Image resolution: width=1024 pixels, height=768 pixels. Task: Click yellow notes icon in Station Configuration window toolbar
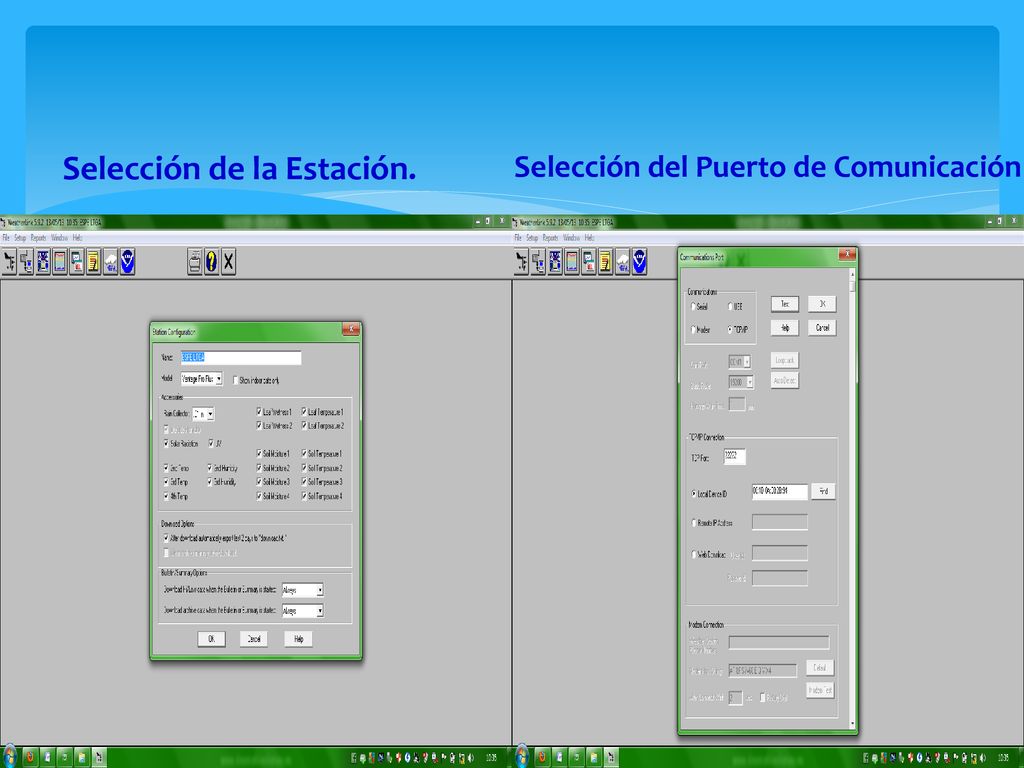pos(94,262)
